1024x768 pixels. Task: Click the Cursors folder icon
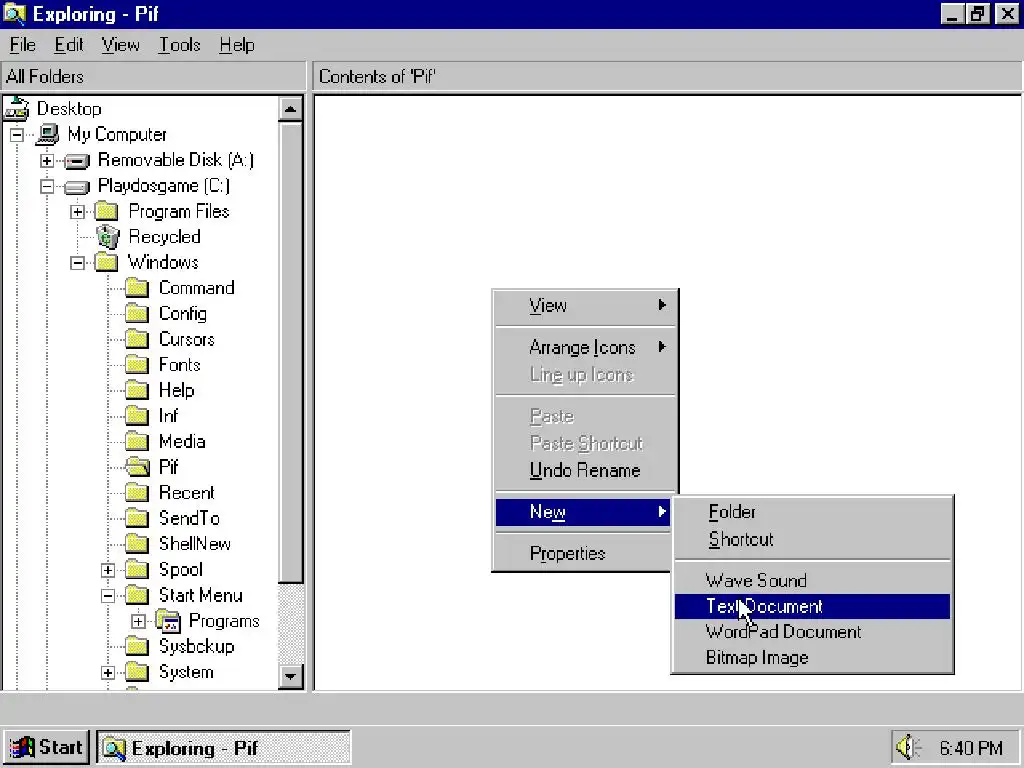(x=137, y=339)
